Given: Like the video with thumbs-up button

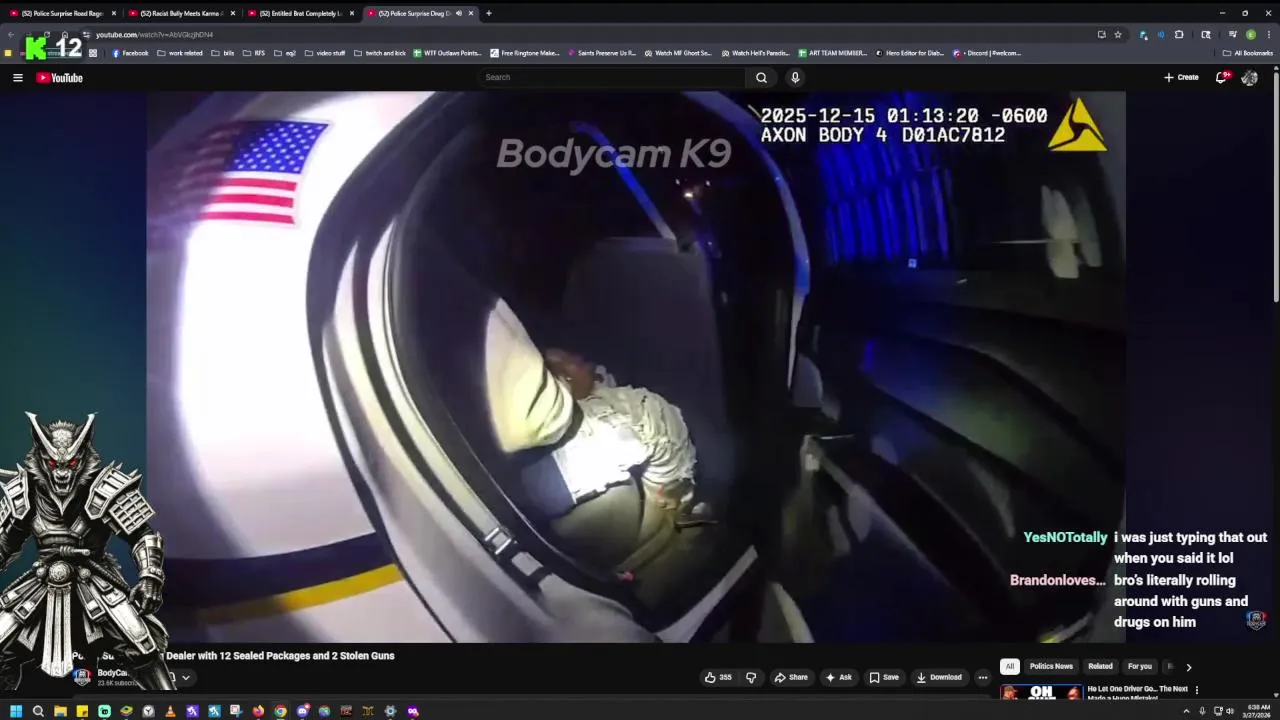Looking at the screenshot, I should [x=718, y=677].
